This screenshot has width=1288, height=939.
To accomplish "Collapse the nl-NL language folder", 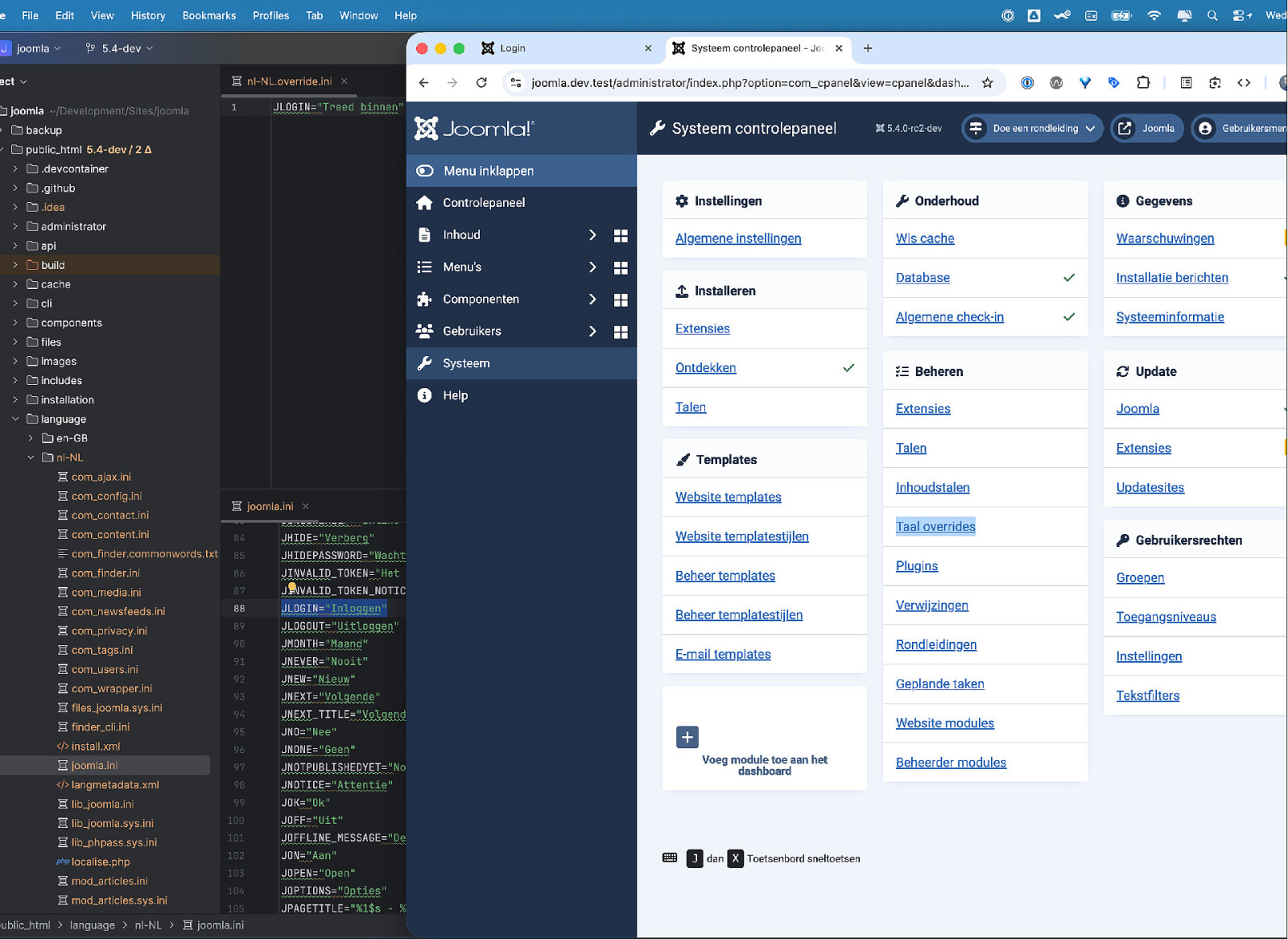I will 31,457.
